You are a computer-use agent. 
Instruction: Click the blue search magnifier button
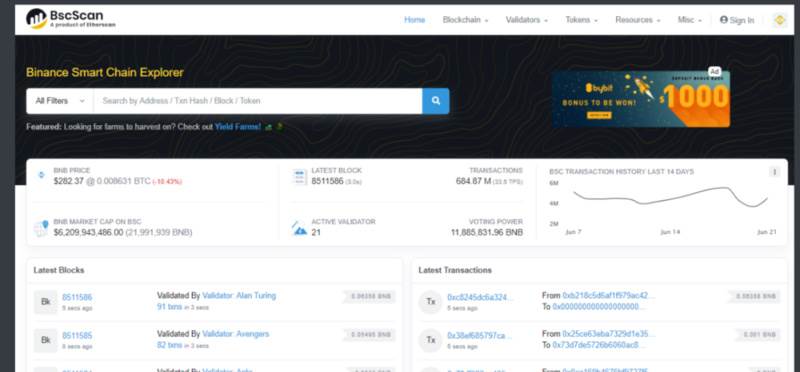coord(436,101)
